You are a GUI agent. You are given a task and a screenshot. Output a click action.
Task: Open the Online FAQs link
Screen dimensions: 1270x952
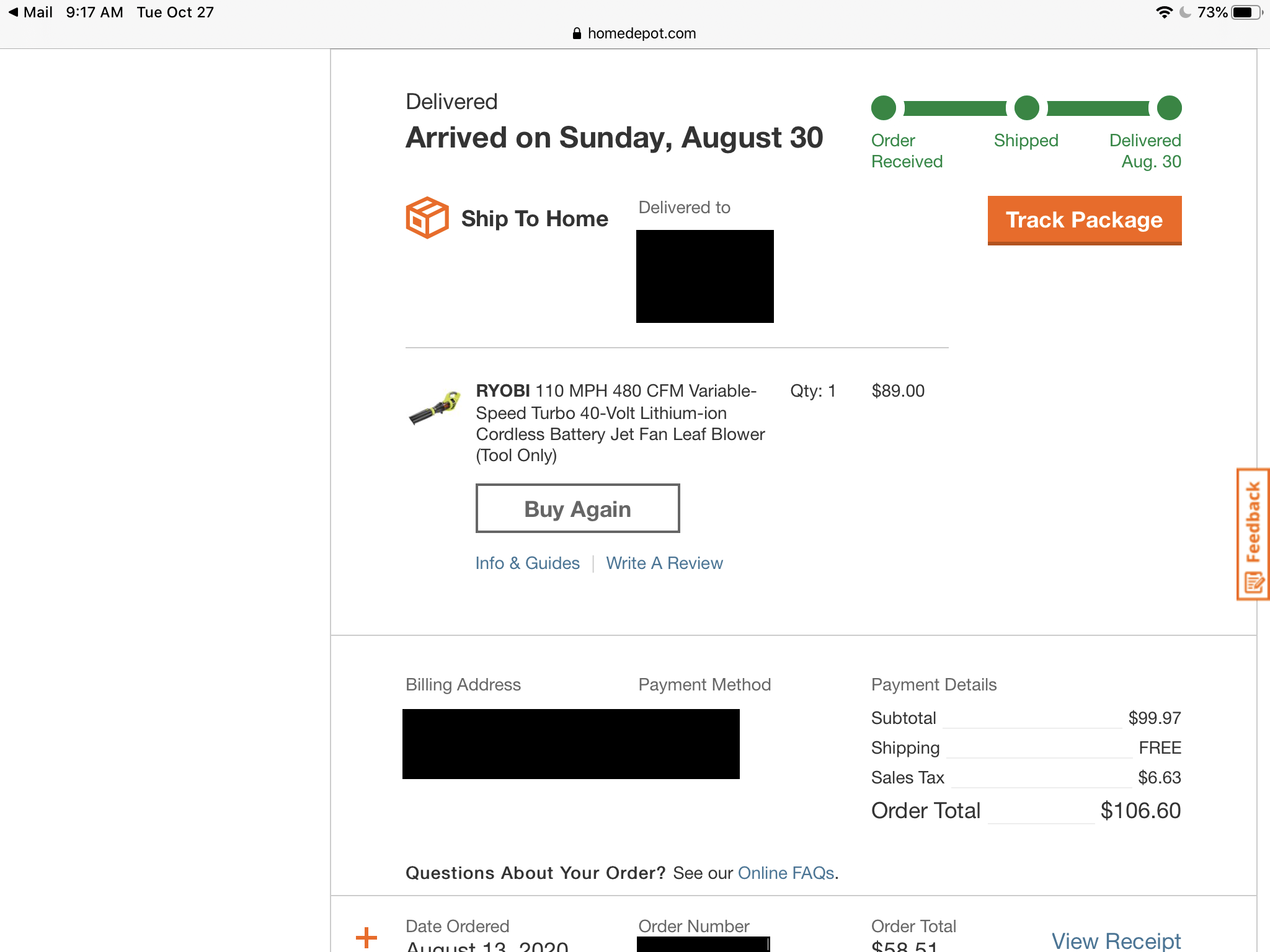[786, 873]
